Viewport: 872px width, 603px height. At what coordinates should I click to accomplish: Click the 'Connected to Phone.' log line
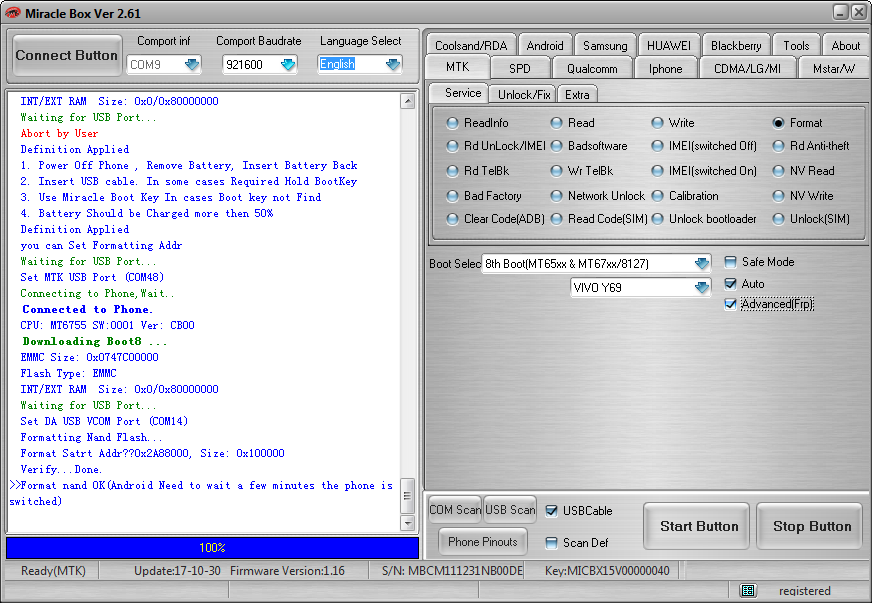[x=87, y=309]
